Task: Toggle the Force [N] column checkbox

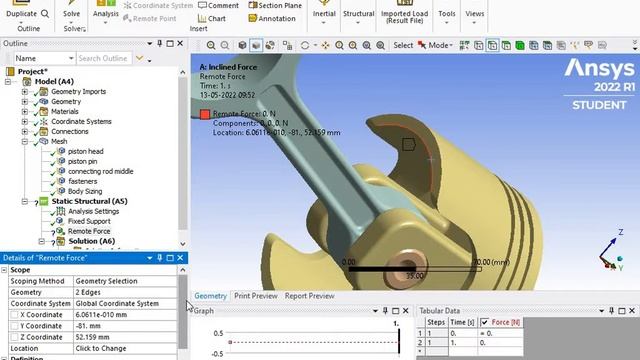Action: pyautogui.click(x=484, y=322)
